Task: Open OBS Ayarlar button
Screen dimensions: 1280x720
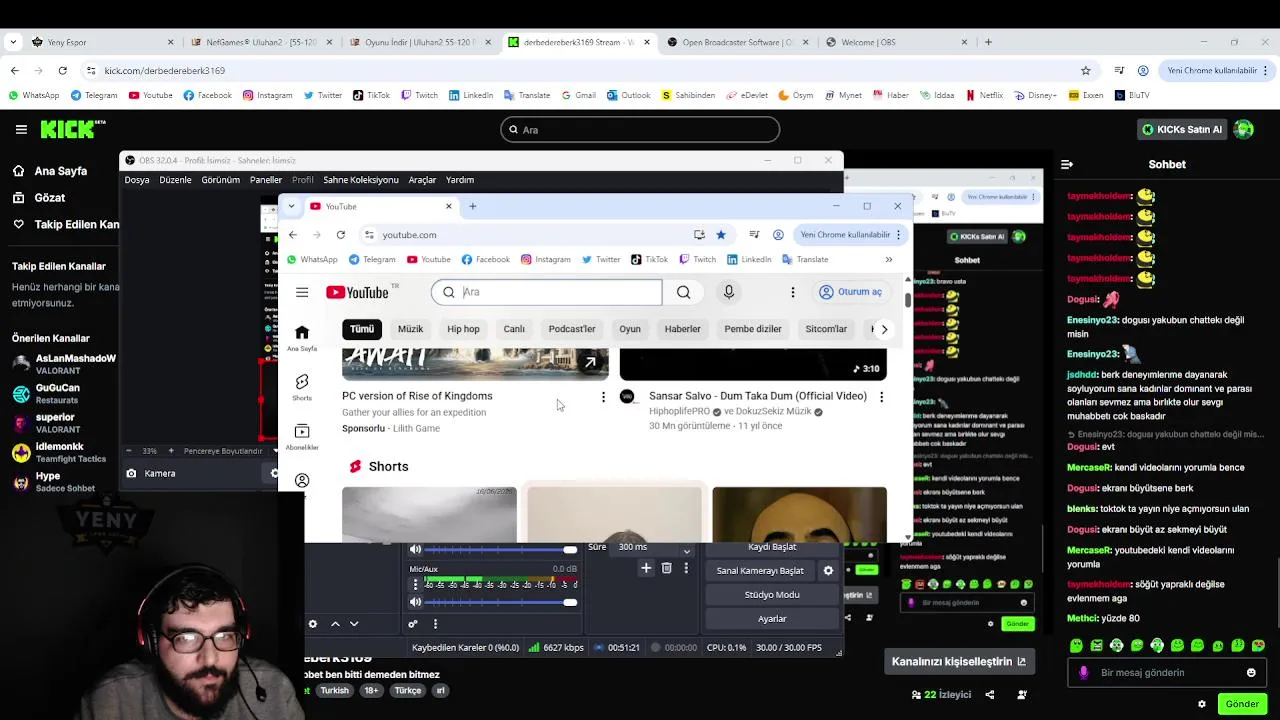Action: point(772,618)
